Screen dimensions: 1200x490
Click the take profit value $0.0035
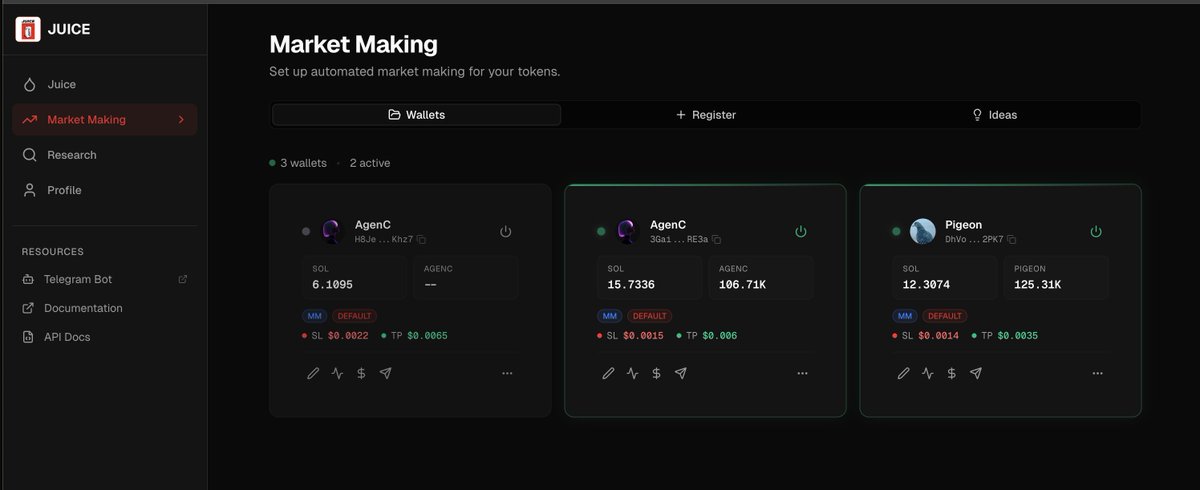pyautogui.click(x=1016, y=336)
